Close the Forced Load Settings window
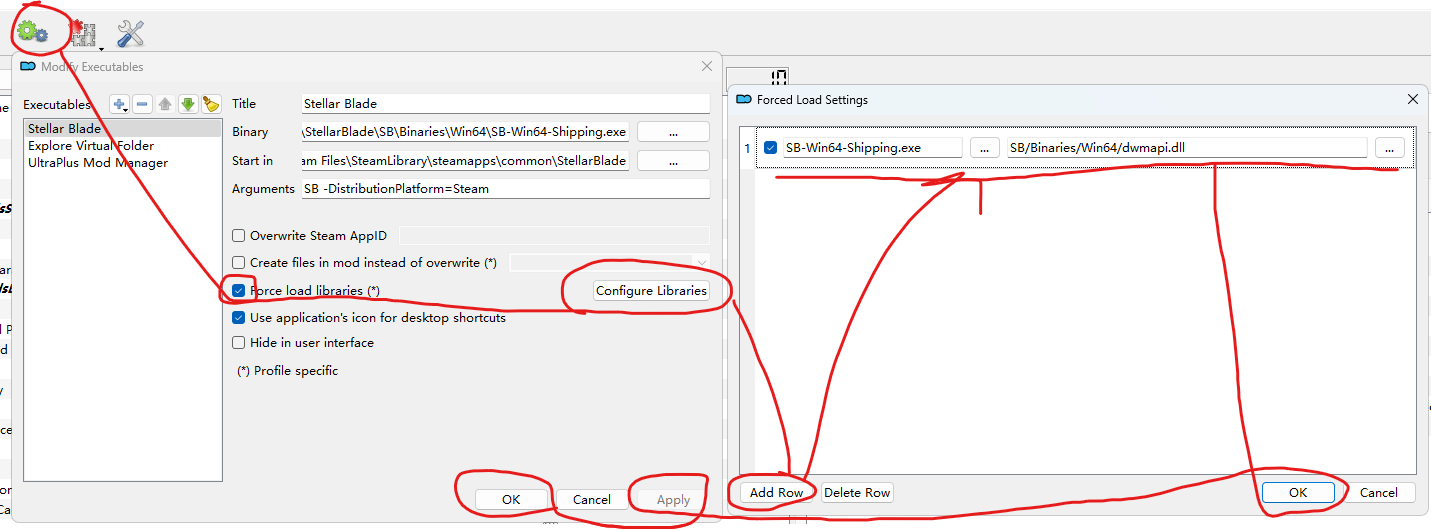This screenshot has width=1431, height=530. 1413,99
